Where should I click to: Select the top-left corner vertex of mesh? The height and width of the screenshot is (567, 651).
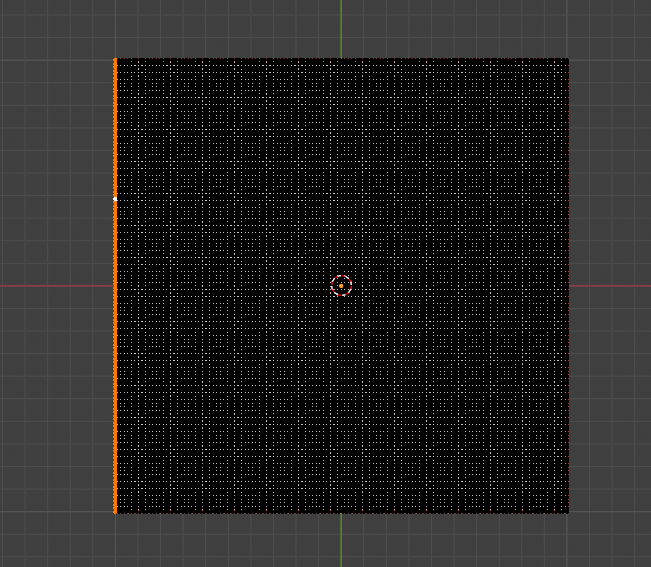click(x=115, y=59)
